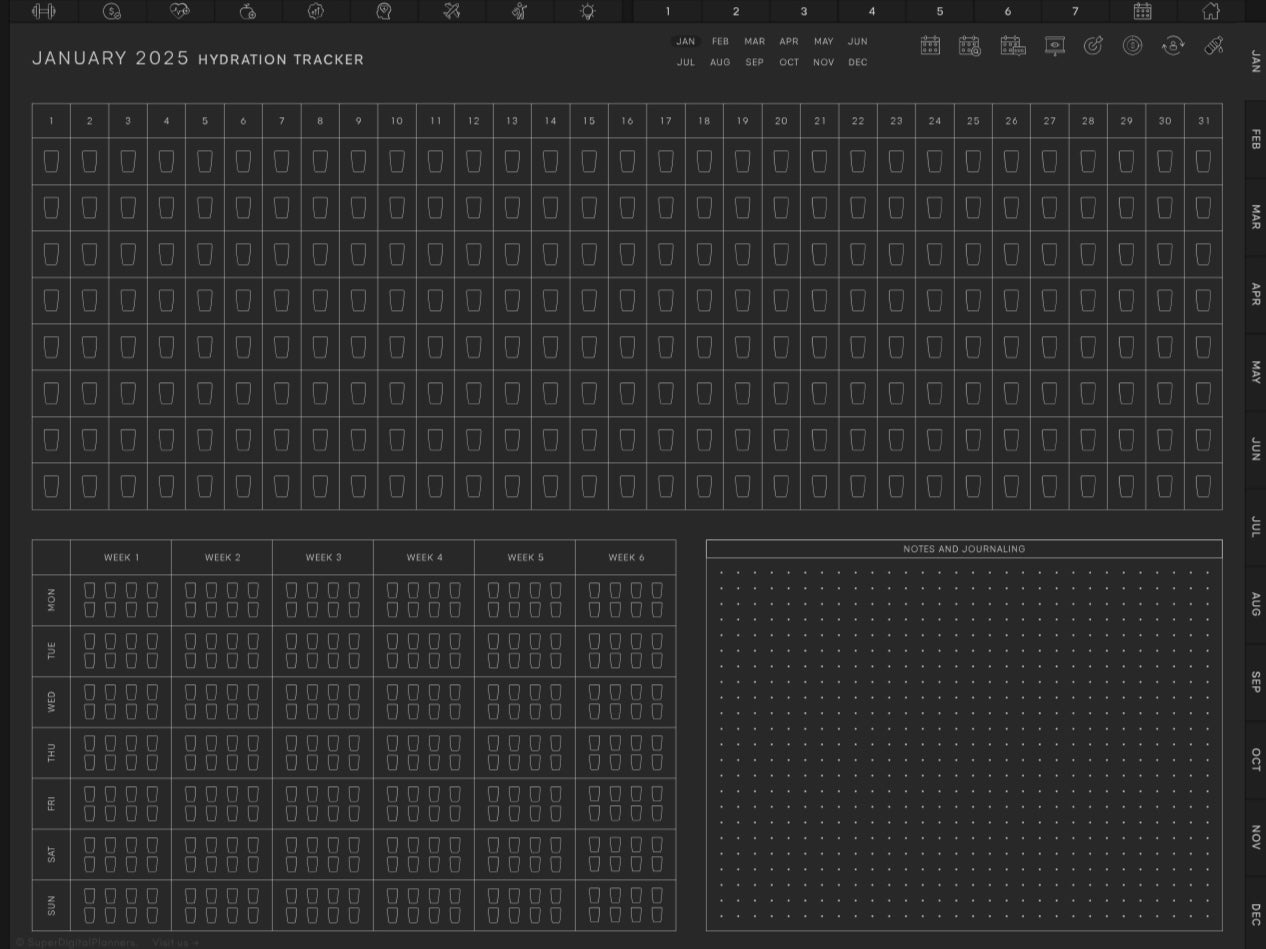Screen dimensions: 1266x949
Task: Open the water bottle hydration icon
Action: click(1213, 46)
